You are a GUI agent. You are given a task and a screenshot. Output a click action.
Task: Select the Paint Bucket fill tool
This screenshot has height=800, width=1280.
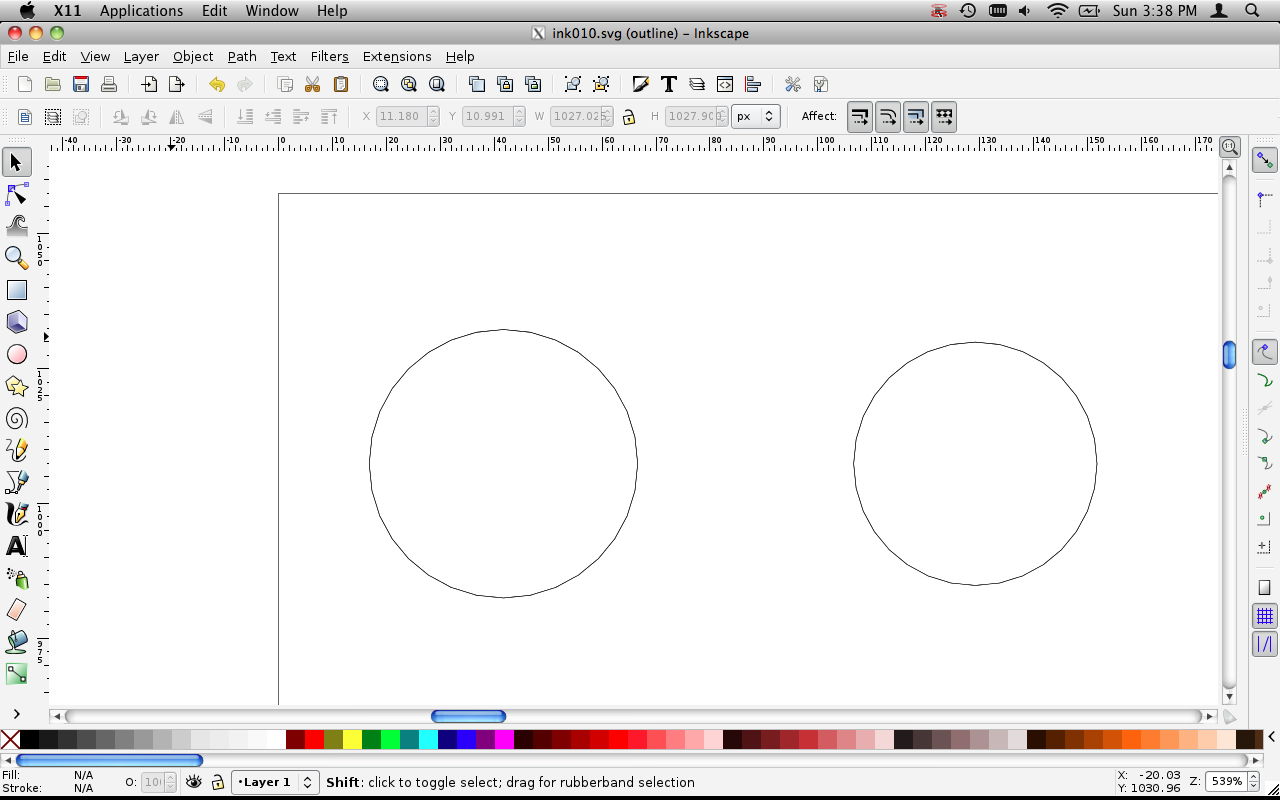tap(17, 642)
